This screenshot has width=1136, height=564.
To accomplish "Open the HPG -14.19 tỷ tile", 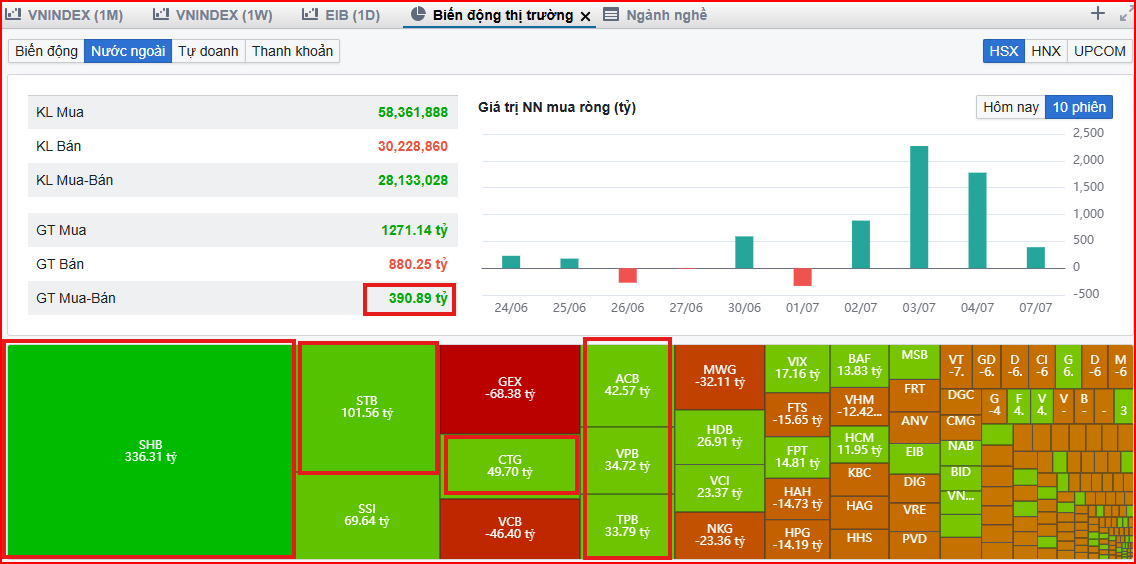I will coord(796,539).
